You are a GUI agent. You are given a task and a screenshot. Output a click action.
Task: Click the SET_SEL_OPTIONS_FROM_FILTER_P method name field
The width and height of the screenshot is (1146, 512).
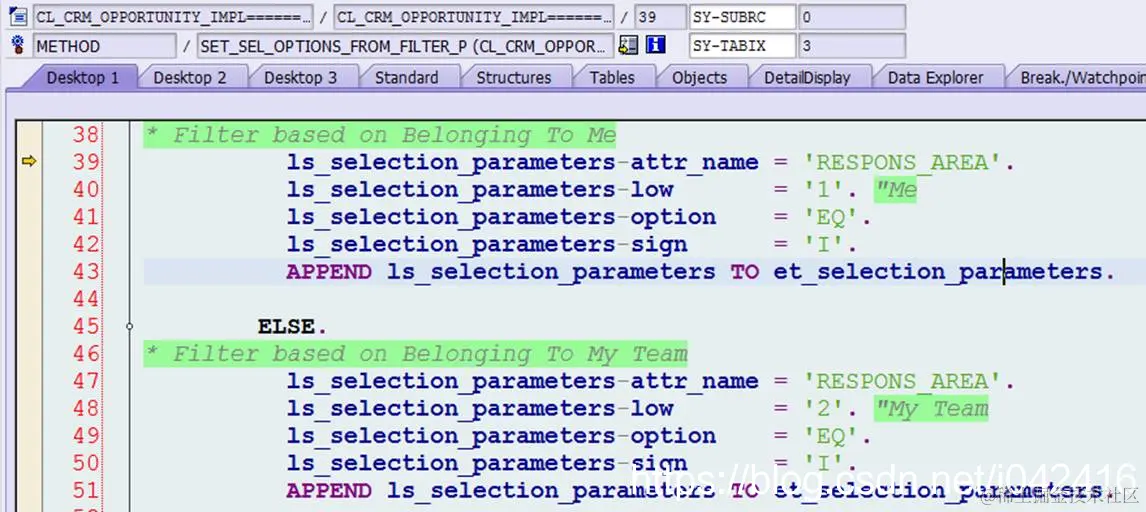[x=405, y=46]
